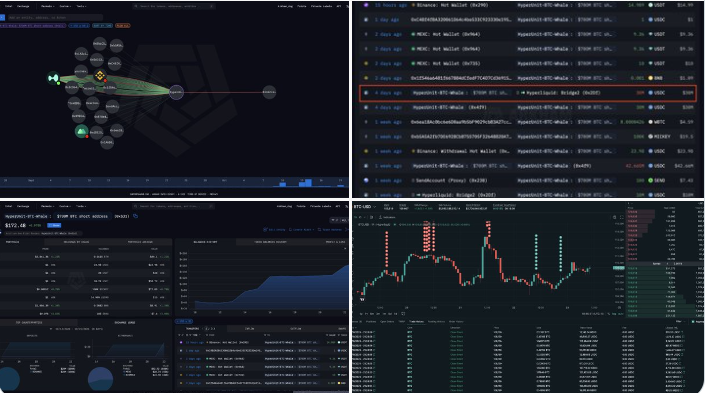Image resolution: width=706 pixels, height=393 pixels.
Task: Click the teal filter chip in graph panel
Action: click(x=102, y=26)
